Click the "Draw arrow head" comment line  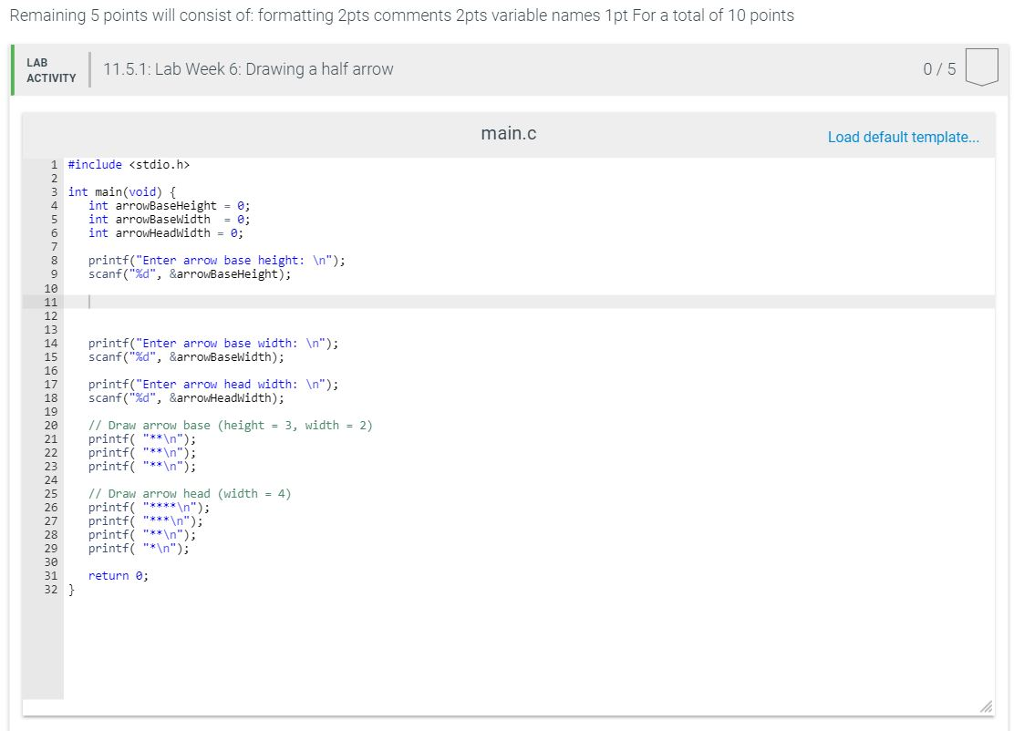[x=189, y=493]
